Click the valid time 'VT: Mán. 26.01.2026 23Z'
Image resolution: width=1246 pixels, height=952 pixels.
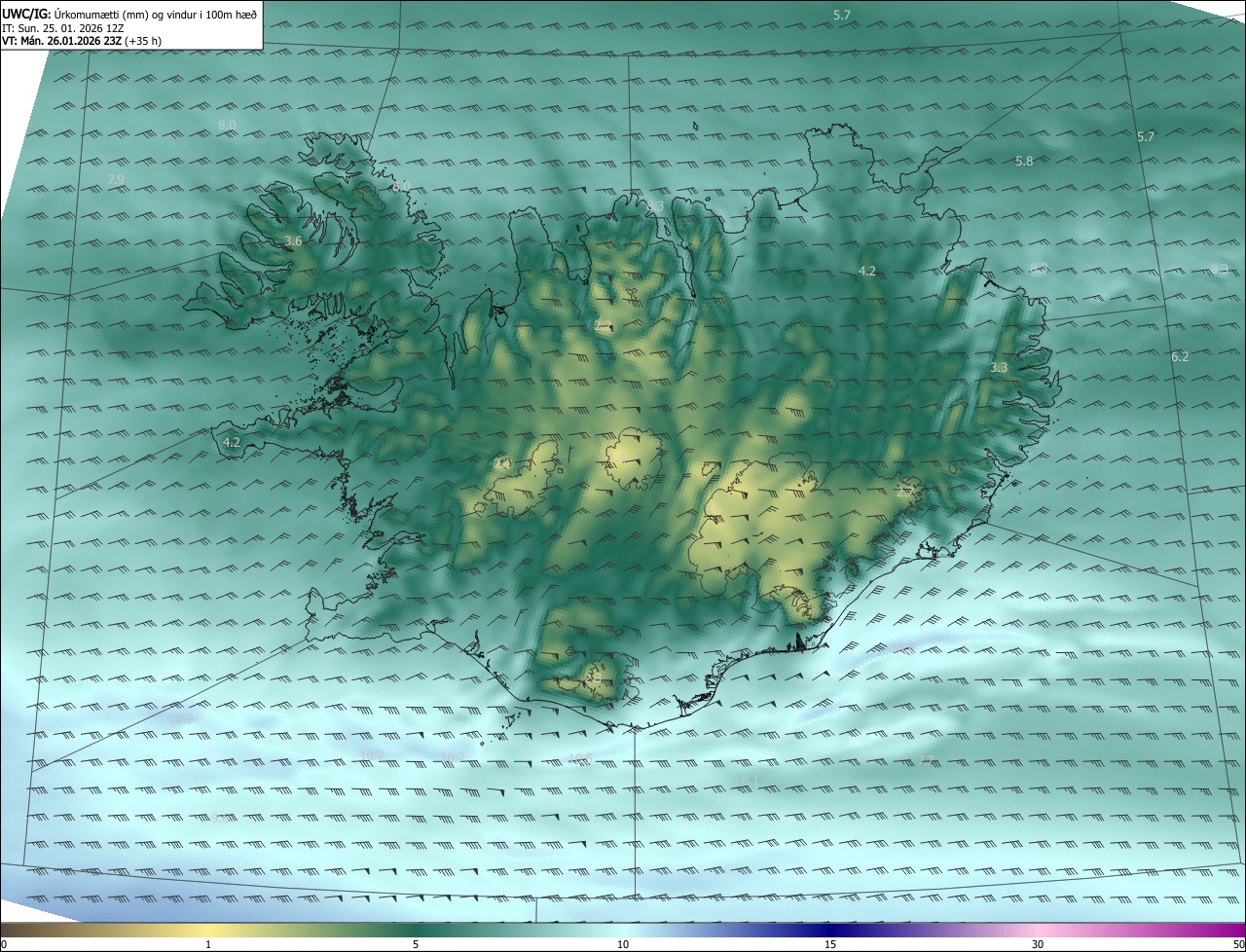click(60, 41)
